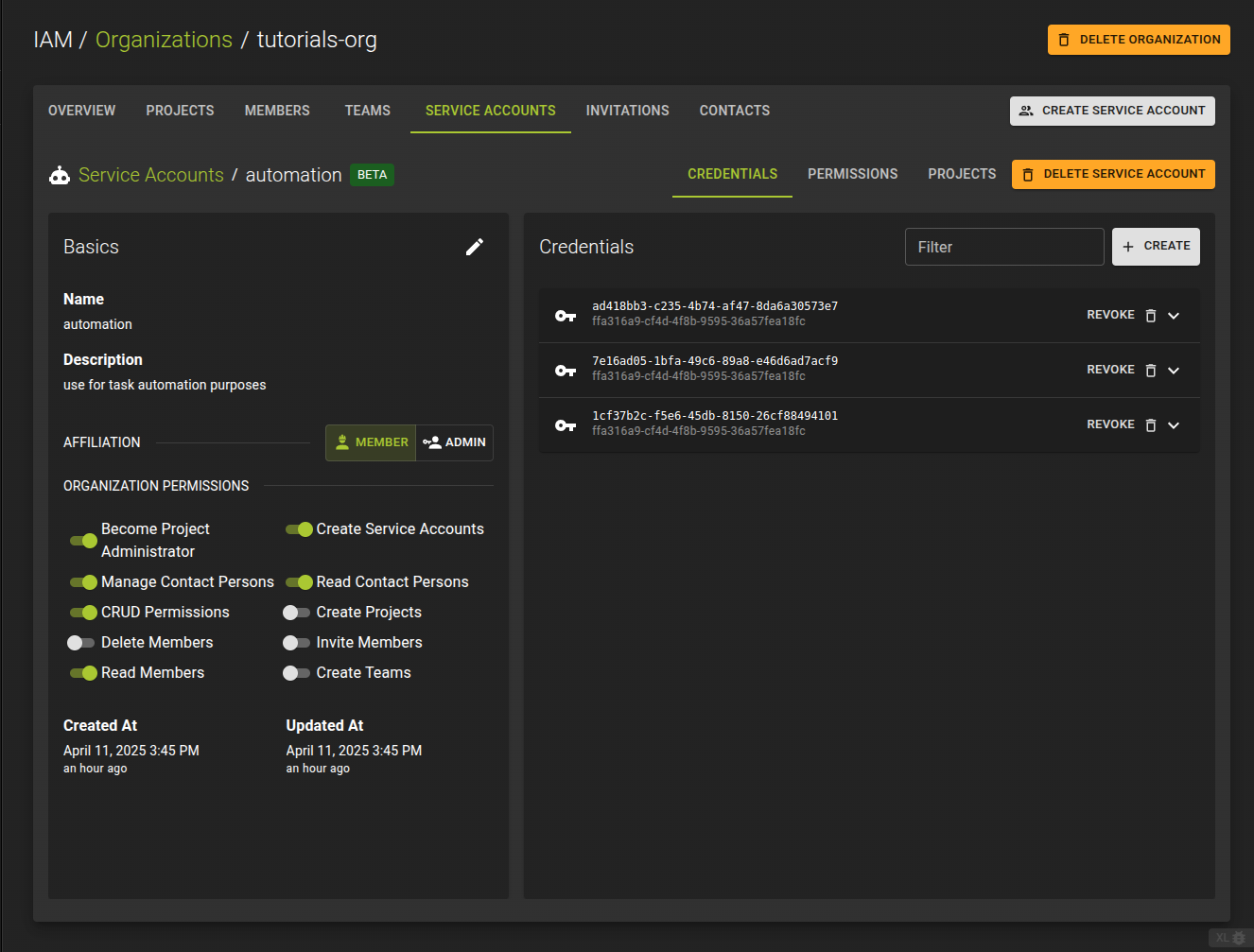Open the Permissions sub-tab
The height and width of the screenshot is (952, 1254).
pos(852,174)
